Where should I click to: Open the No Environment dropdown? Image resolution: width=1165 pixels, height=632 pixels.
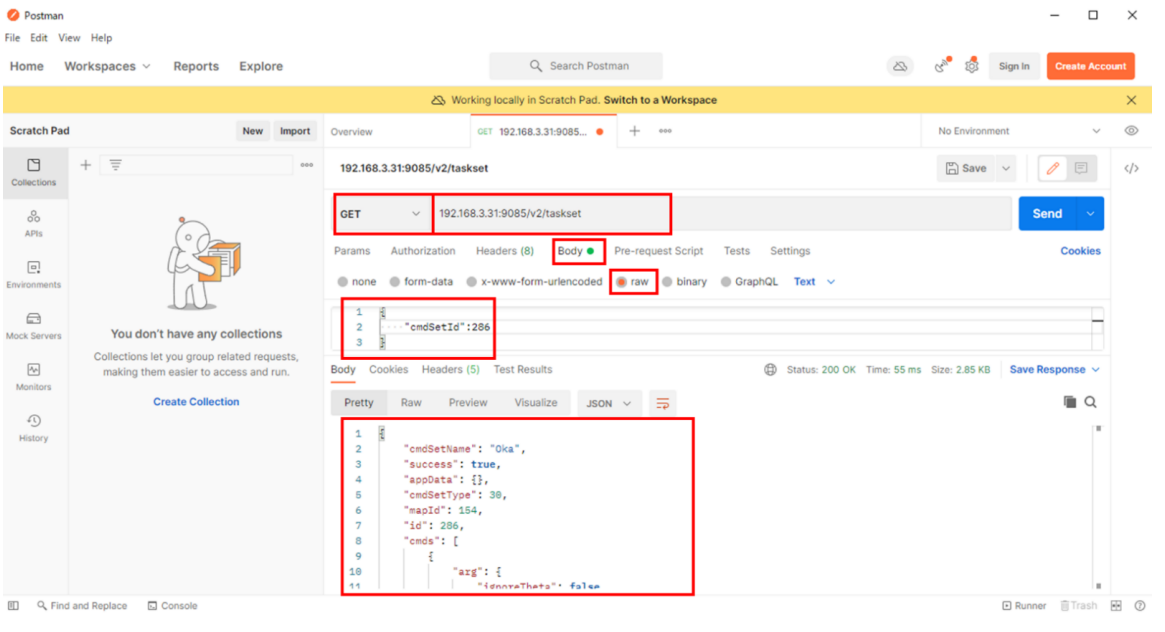(x=1018, y=131)
